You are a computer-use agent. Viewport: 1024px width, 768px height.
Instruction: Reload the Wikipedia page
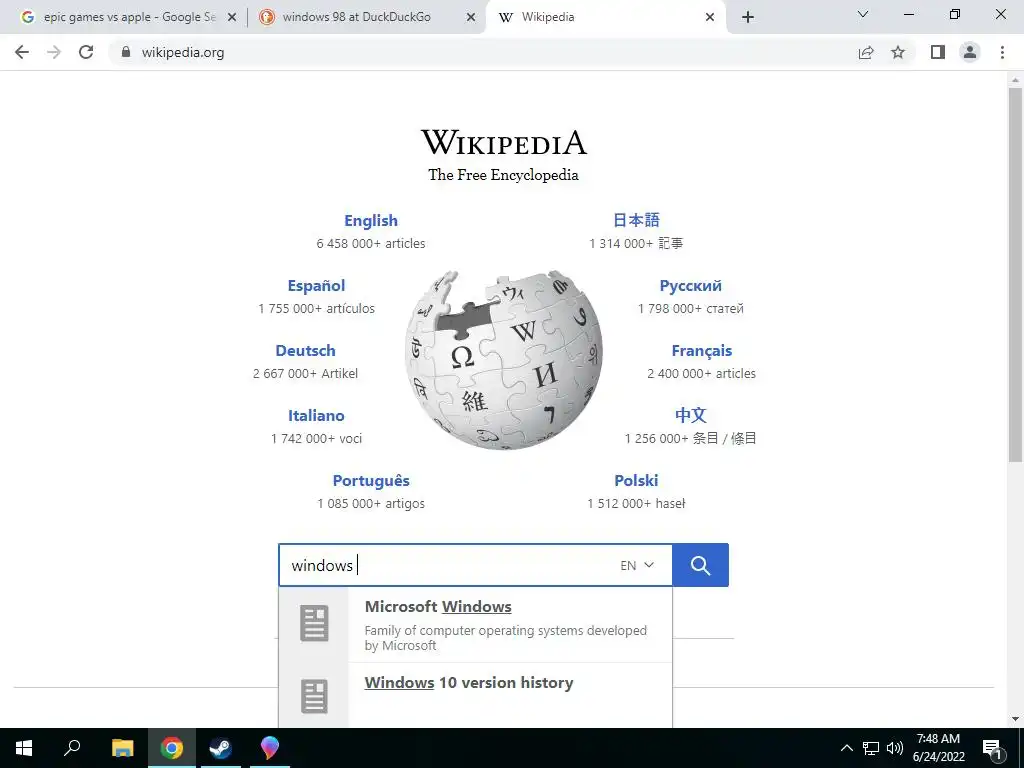pos(86,52)
